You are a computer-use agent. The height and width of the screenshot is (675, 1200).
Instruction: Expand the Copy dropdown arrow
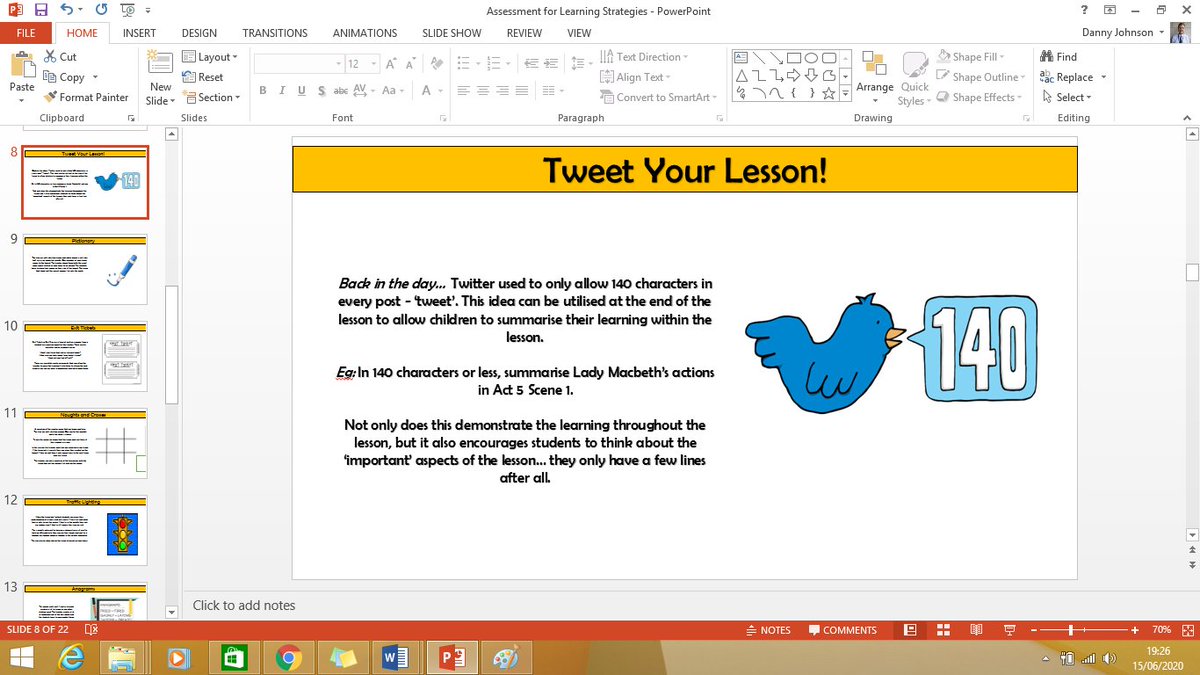coord(95,77)
